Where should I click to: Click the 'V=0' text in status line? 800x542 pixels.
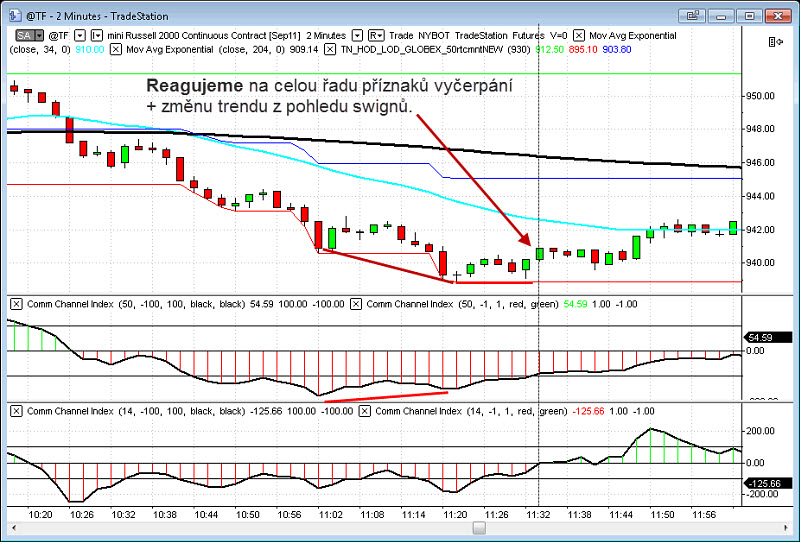(558, 36)
